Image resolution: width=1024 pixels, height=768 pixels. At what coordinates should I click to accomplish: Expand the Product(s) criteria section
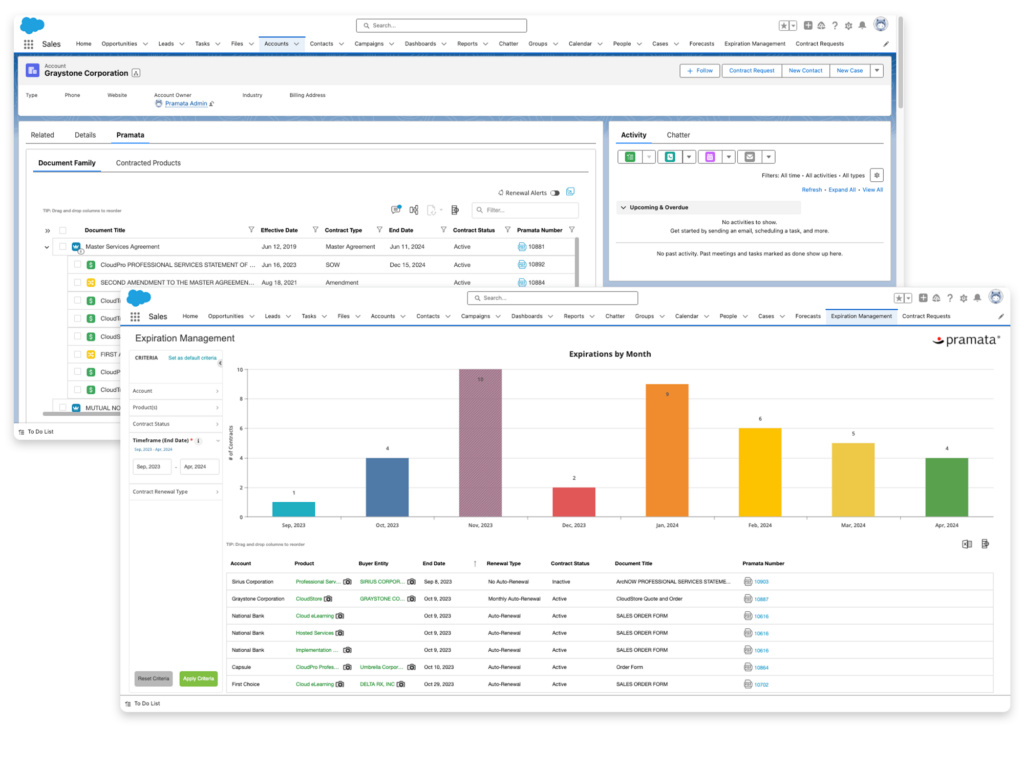tap(176, 408)
